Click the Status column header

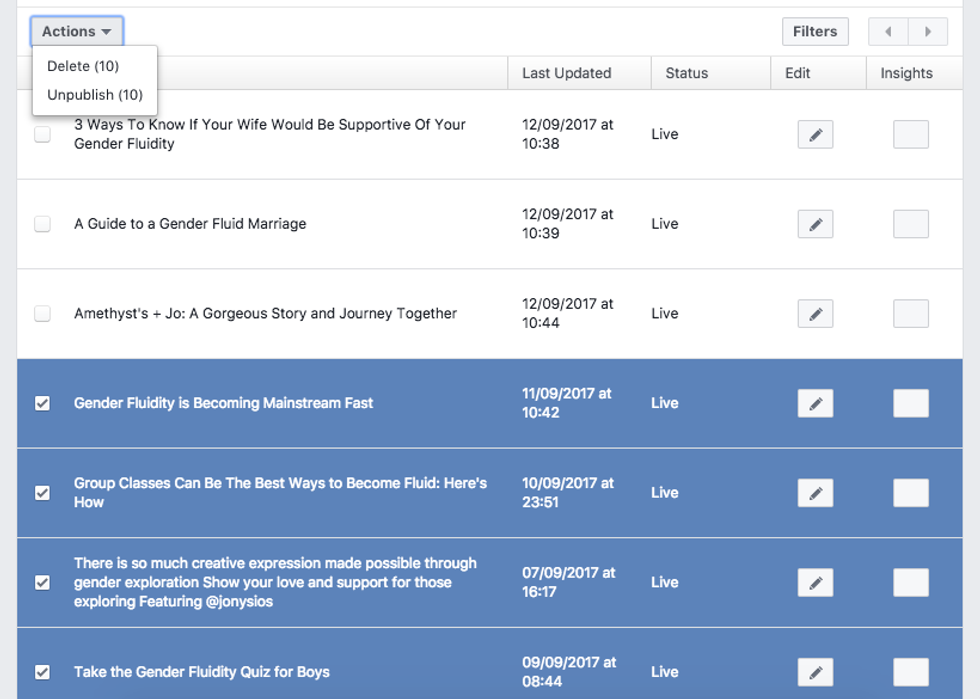[686, 73]
